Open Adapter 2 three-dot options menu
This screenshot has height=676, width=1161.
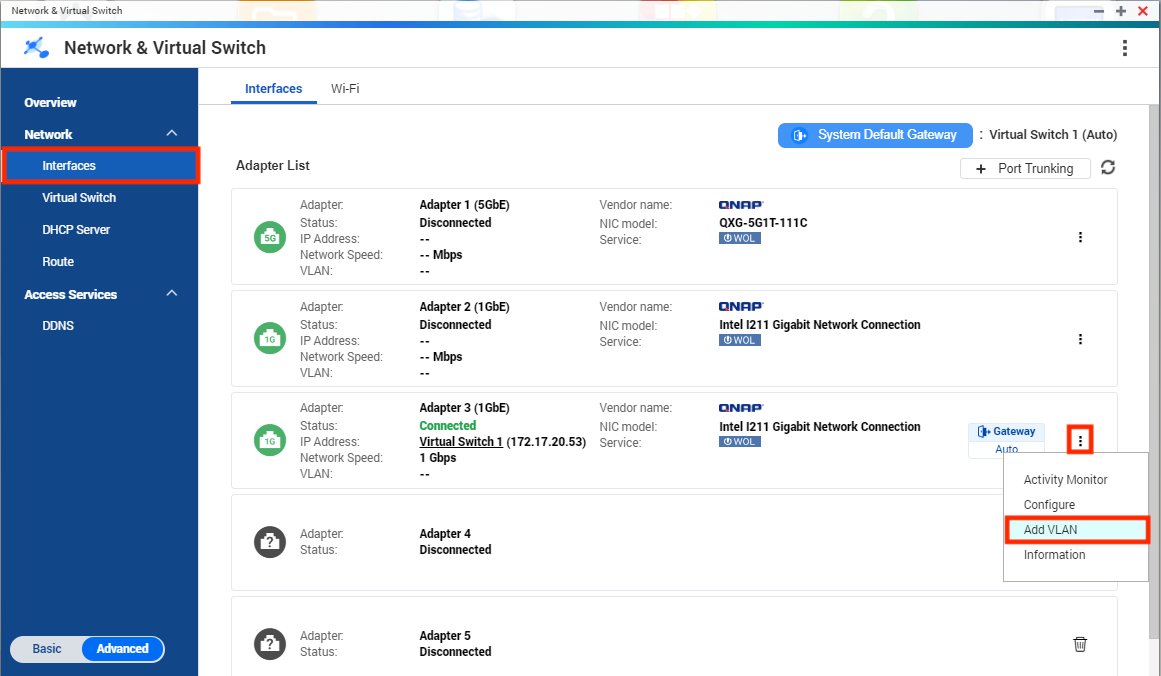pos(1080,340)
